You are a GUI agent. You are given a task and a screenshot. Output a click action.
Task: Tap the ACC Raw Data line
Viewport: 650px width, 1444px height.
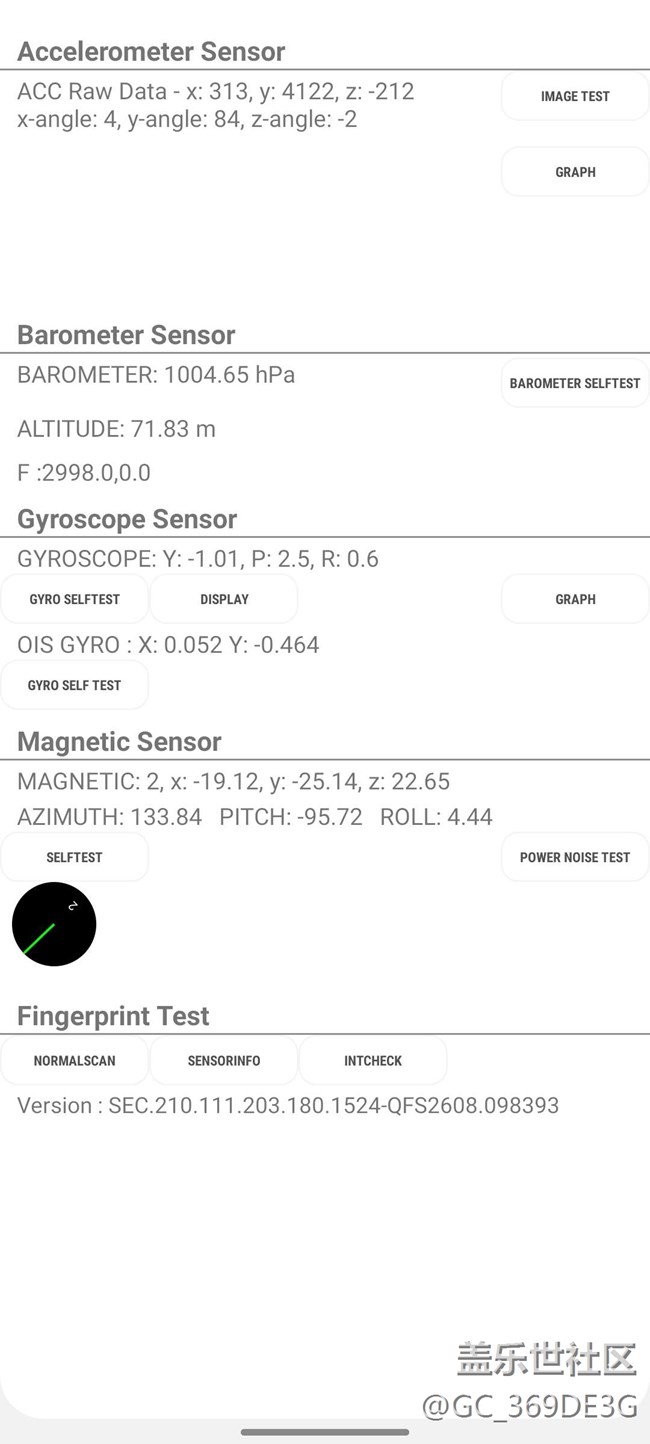215,92
